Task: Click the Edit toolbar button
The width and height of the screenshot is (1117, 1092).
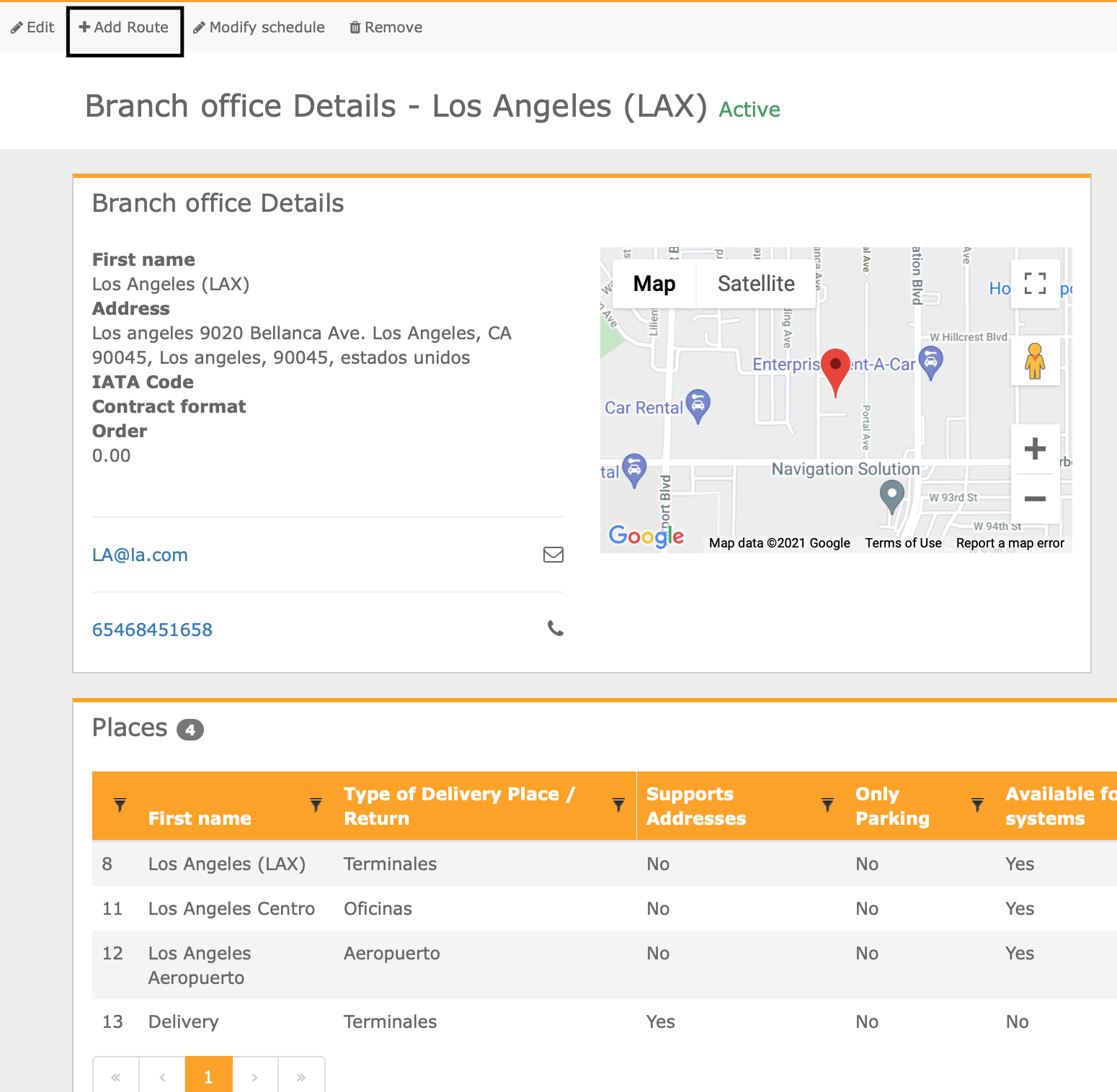Action: (x=32, y=27)
